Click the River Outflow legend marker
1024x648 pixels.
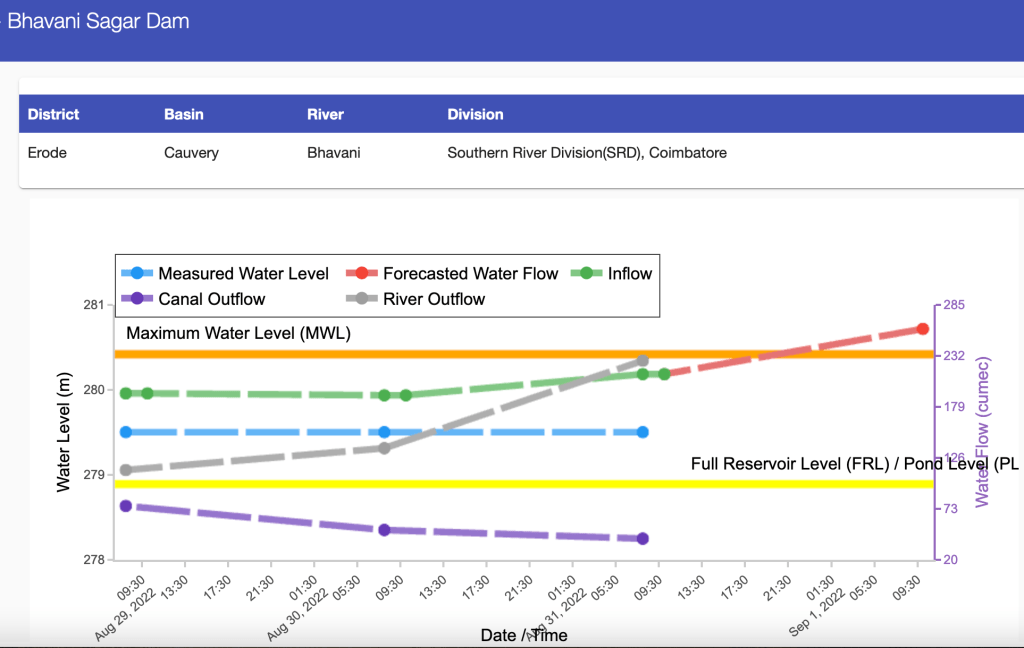pyautogui.click(x=362, y=299)
